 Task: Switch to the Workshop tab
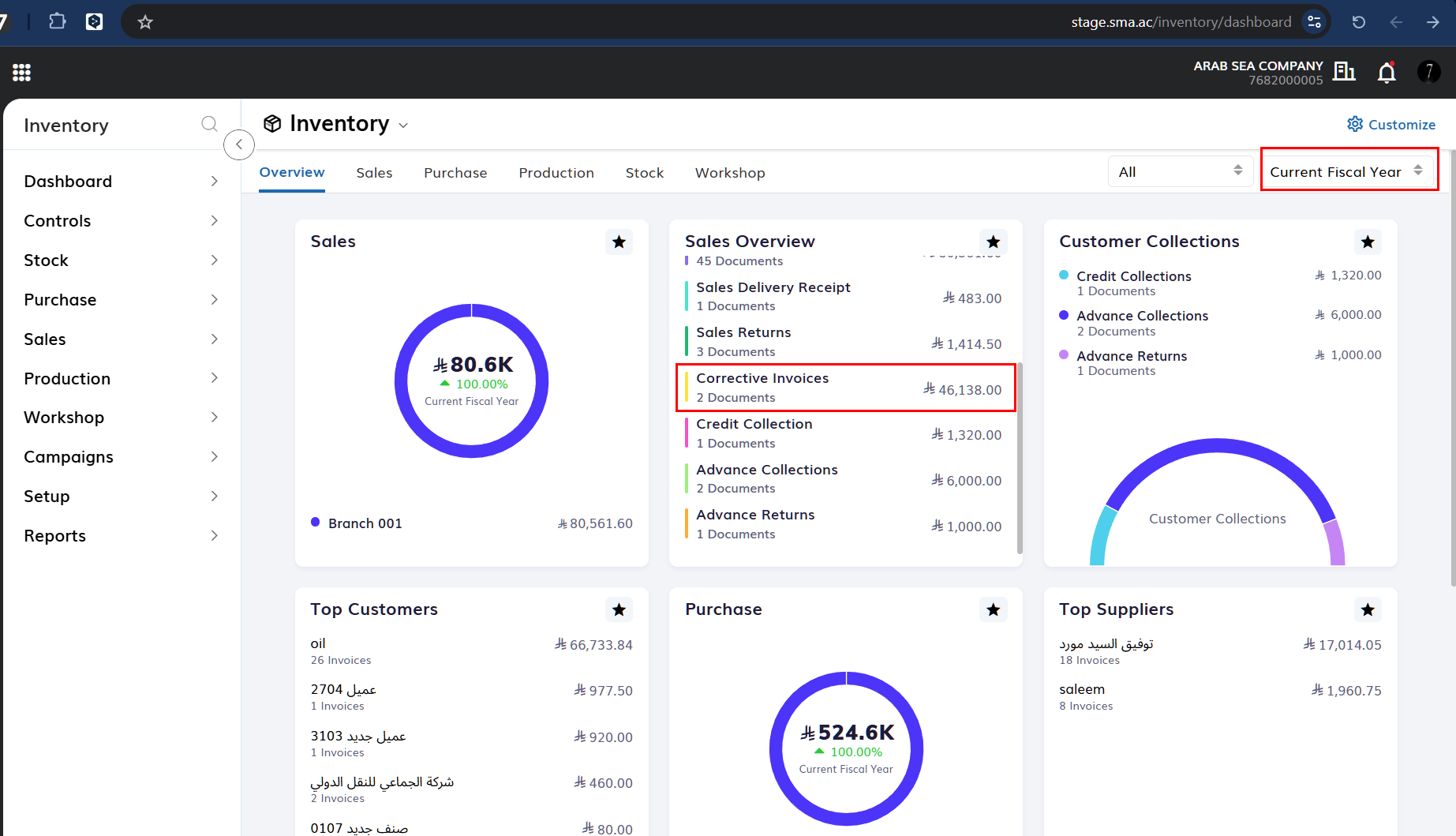pyautogui.click(x=730, y=173)
